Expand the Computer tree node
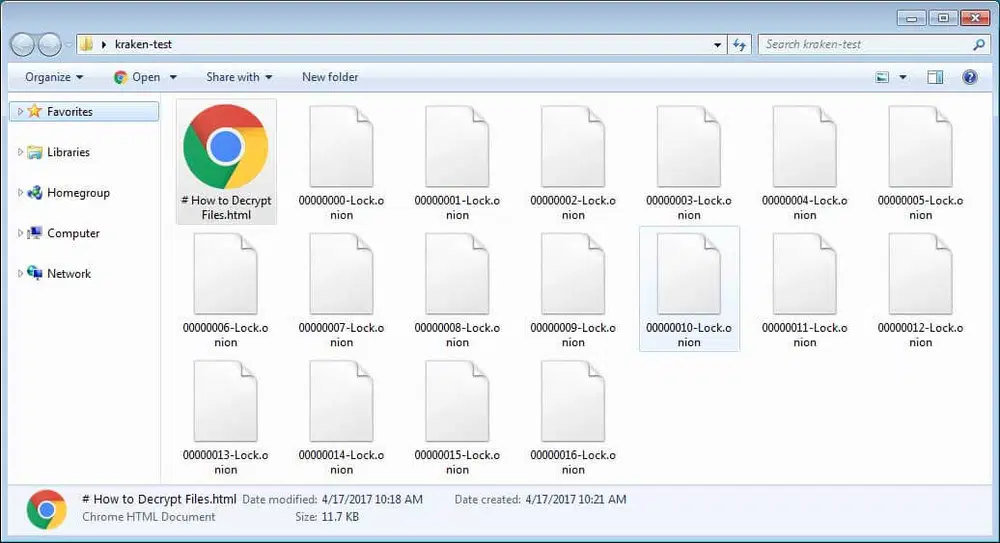The image size is (1000, 543). click(x=20, y=234)
